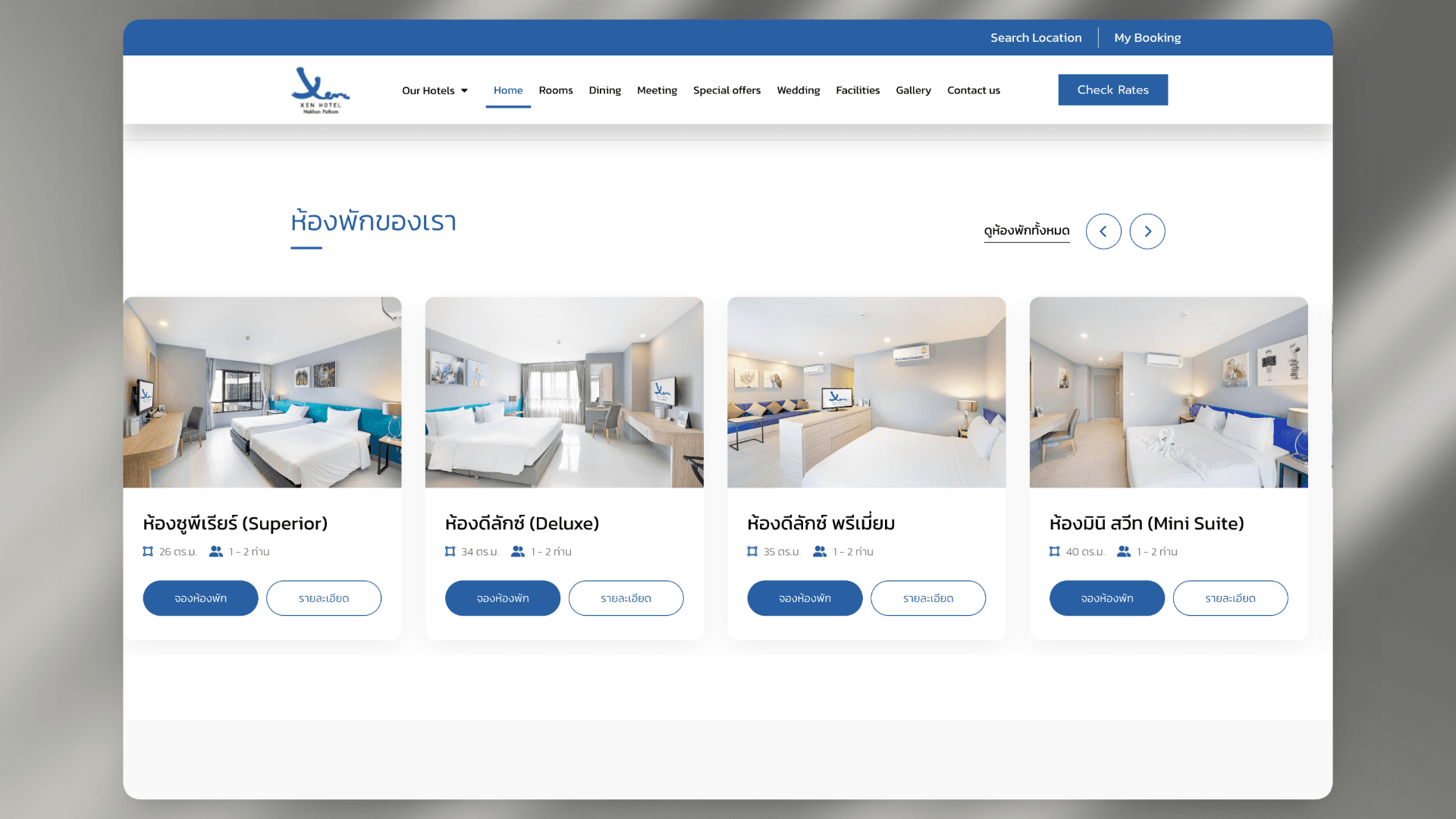
Task: Open the Rooms menu item
Action: click(x=556, y=90)
